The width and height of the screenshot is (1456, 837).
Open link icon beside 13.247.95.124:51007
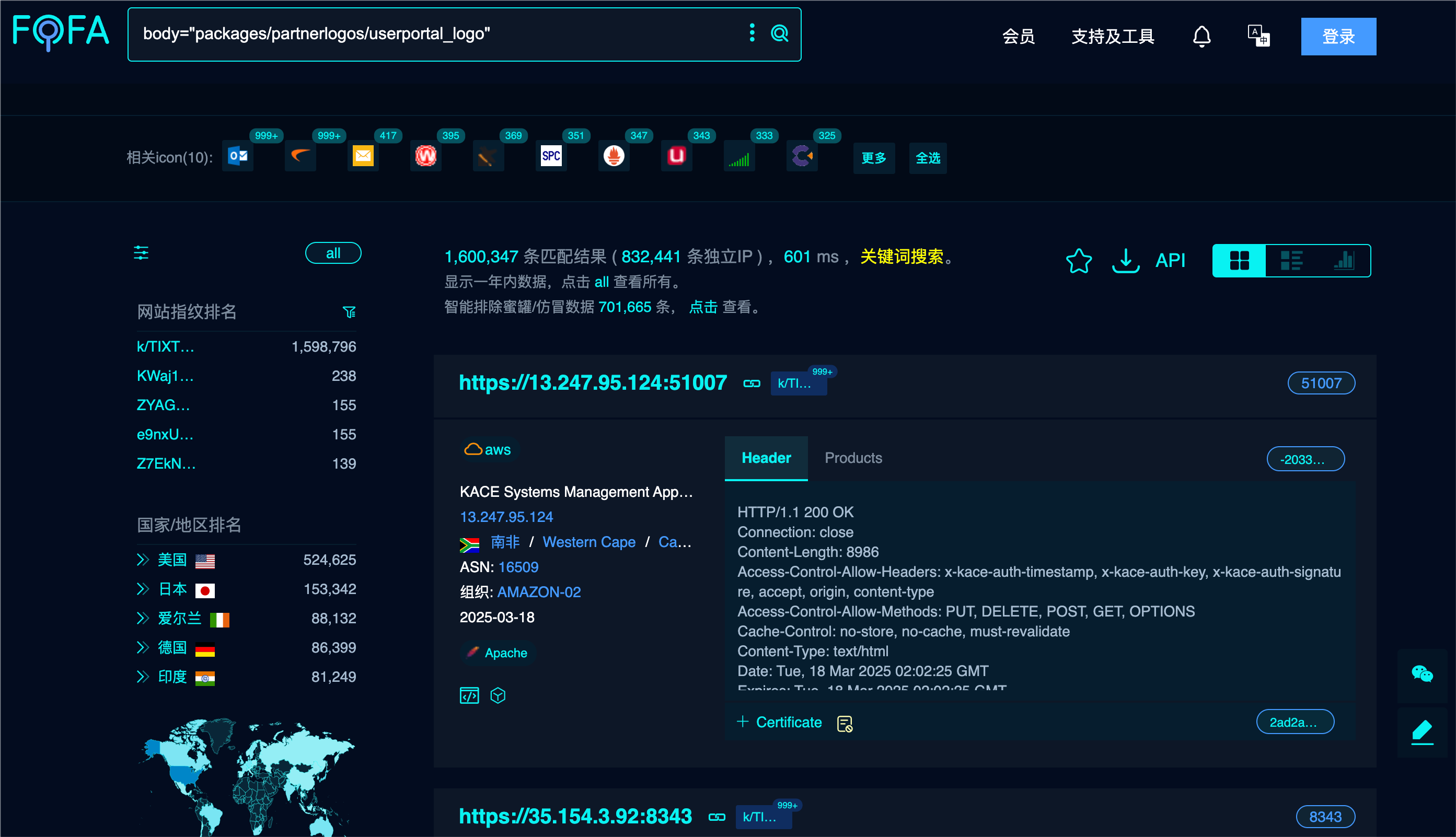(x=752, y=383)
